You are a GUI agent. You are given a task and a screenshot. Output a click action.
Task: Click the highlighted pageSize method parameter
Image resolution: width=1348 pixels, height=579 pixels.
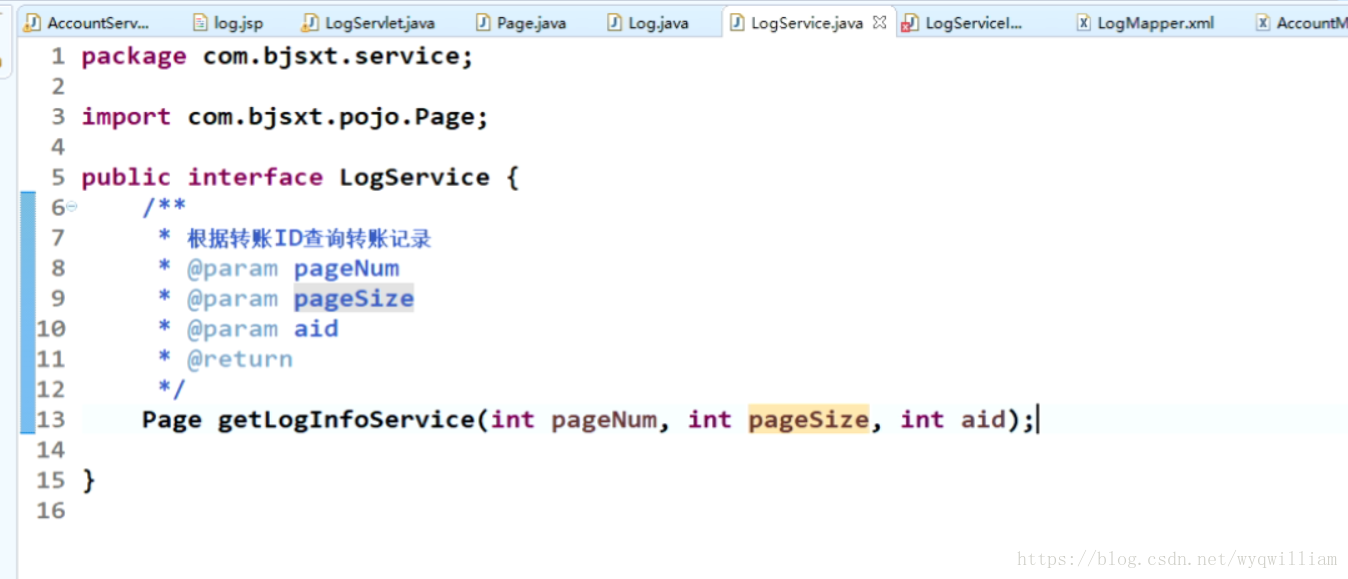click(808, 419)
